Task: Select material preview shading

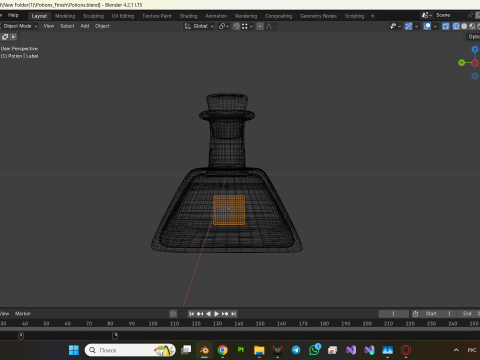Action: point(472,26)
